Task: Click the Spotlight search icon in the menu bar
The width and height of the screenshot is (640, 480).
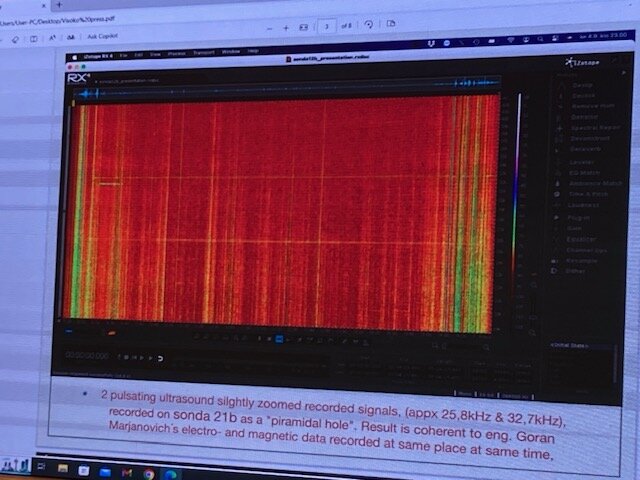Action: click(x=540, y=39)
